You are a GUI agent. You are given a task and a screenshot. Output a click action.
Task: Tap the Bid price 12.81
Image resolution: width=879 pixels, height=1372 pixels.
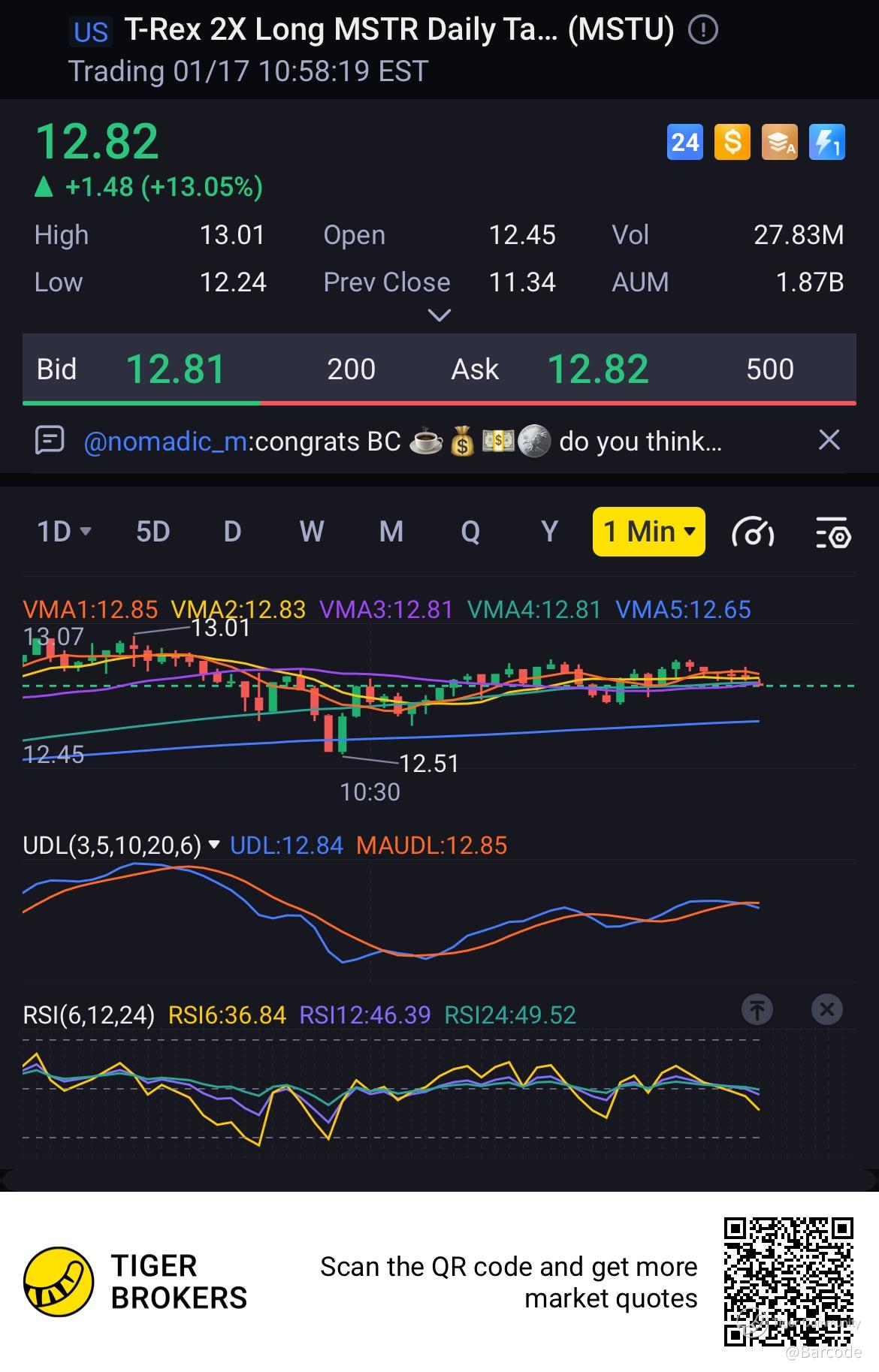point(176,369)
